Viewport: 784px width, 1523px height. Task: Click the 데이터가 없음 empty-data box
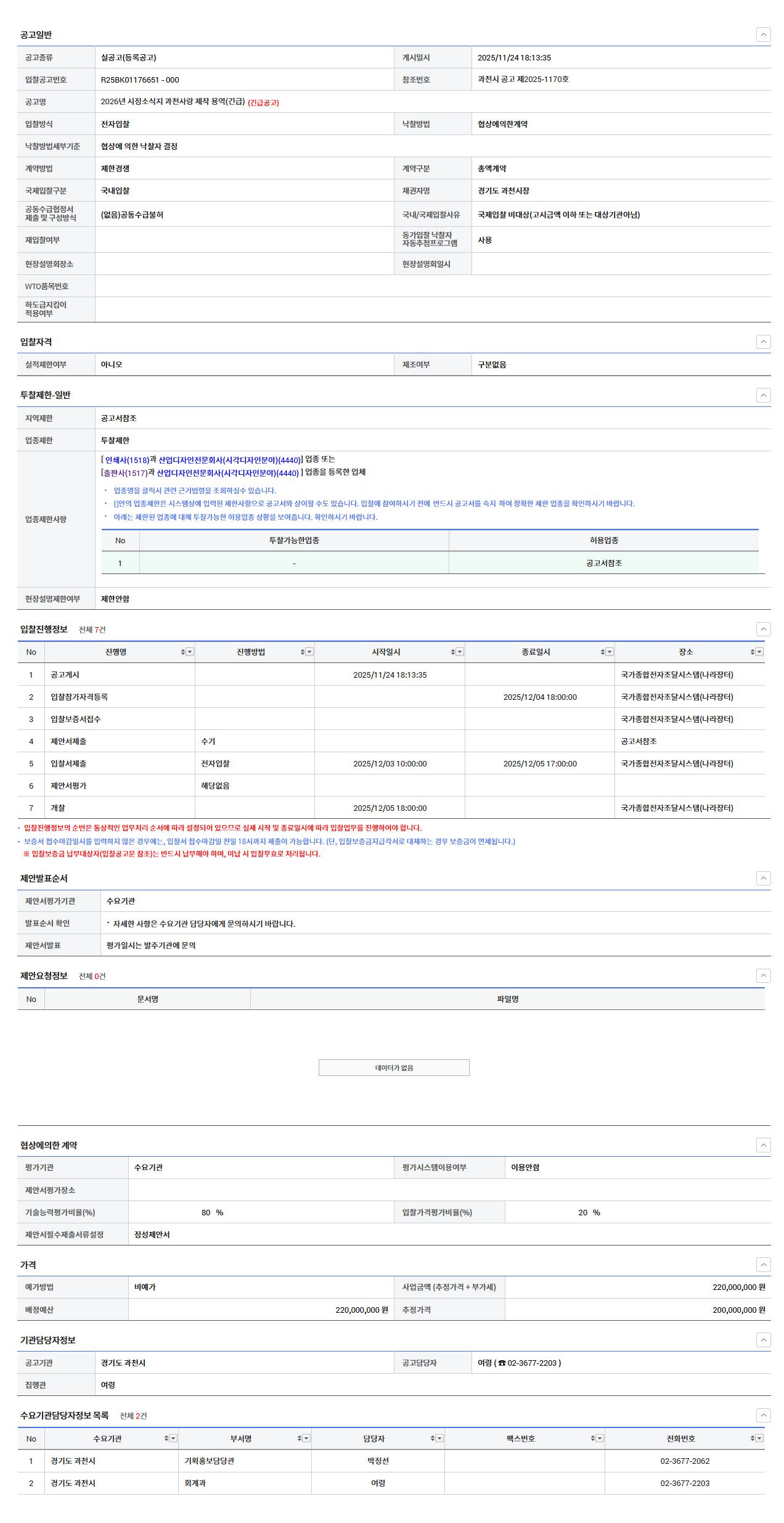click(x=394, y=1067)
